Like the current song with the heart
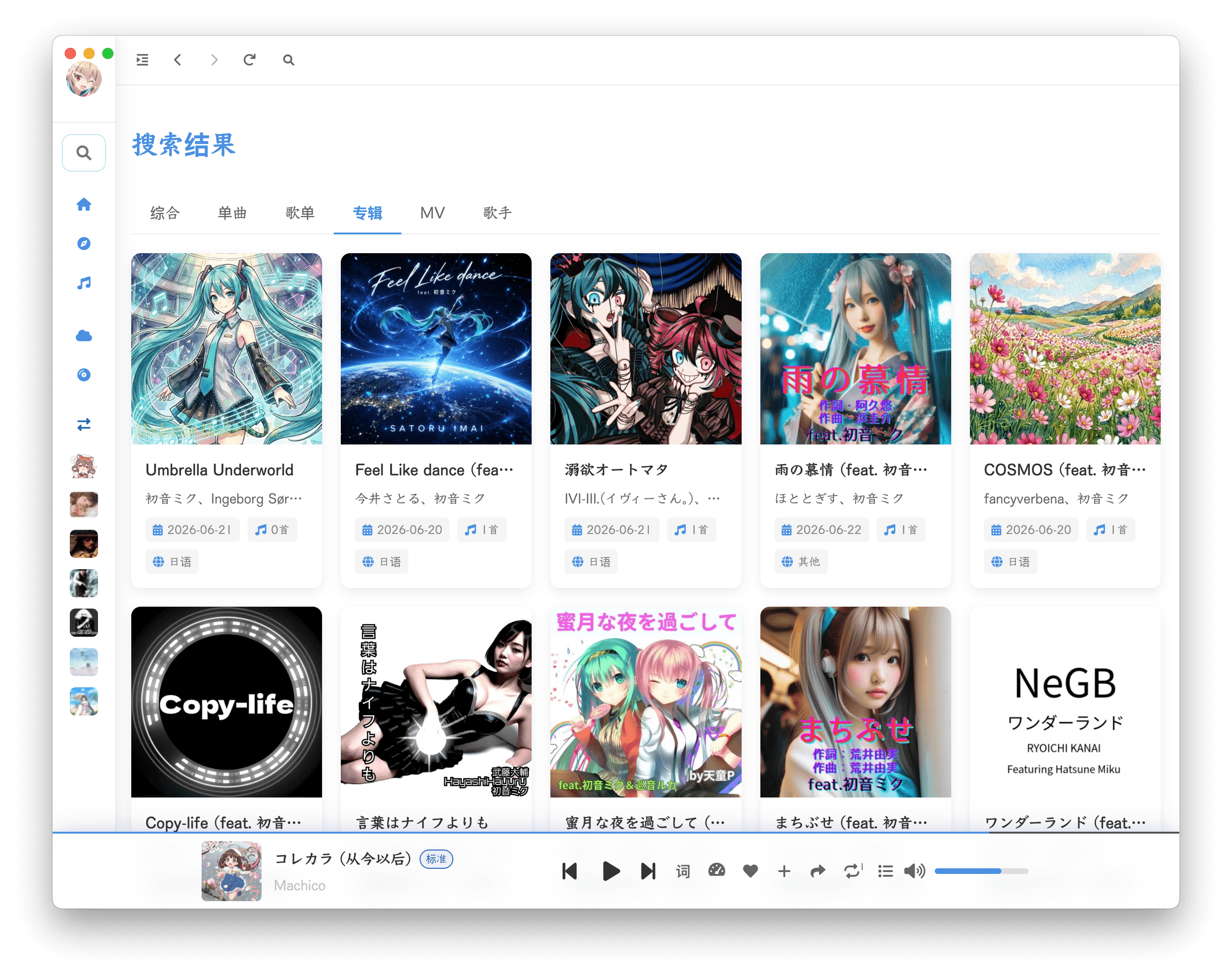This screenshot has height=978, width=1232. coord(750,871)
